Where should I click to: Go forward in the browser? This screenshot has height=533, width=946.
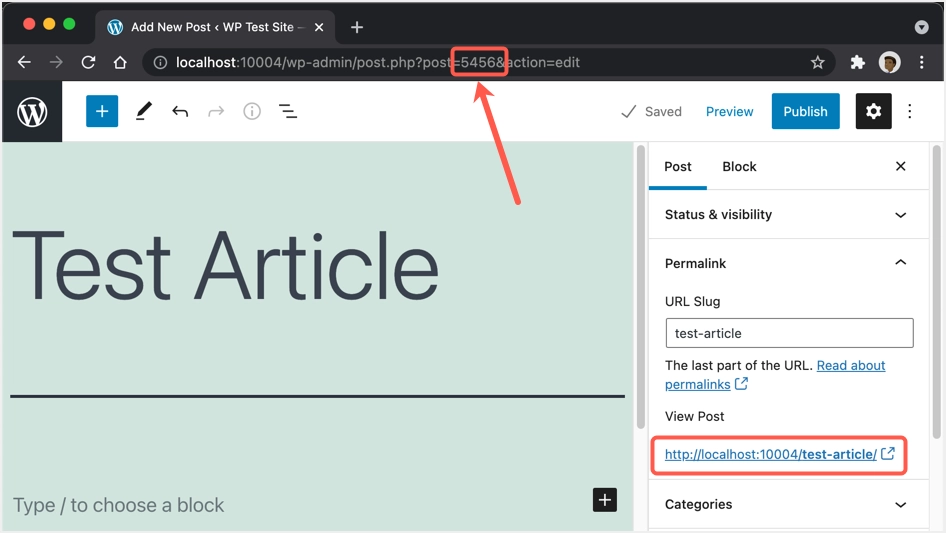(56, 62)
